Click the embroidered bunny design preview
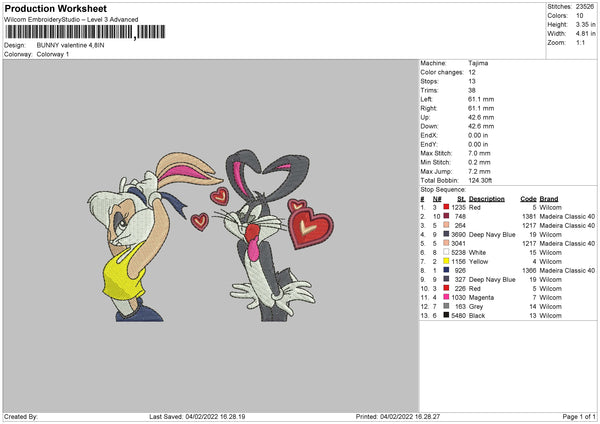The height and width of the screenshot is (424, 600). pos(210,236)
